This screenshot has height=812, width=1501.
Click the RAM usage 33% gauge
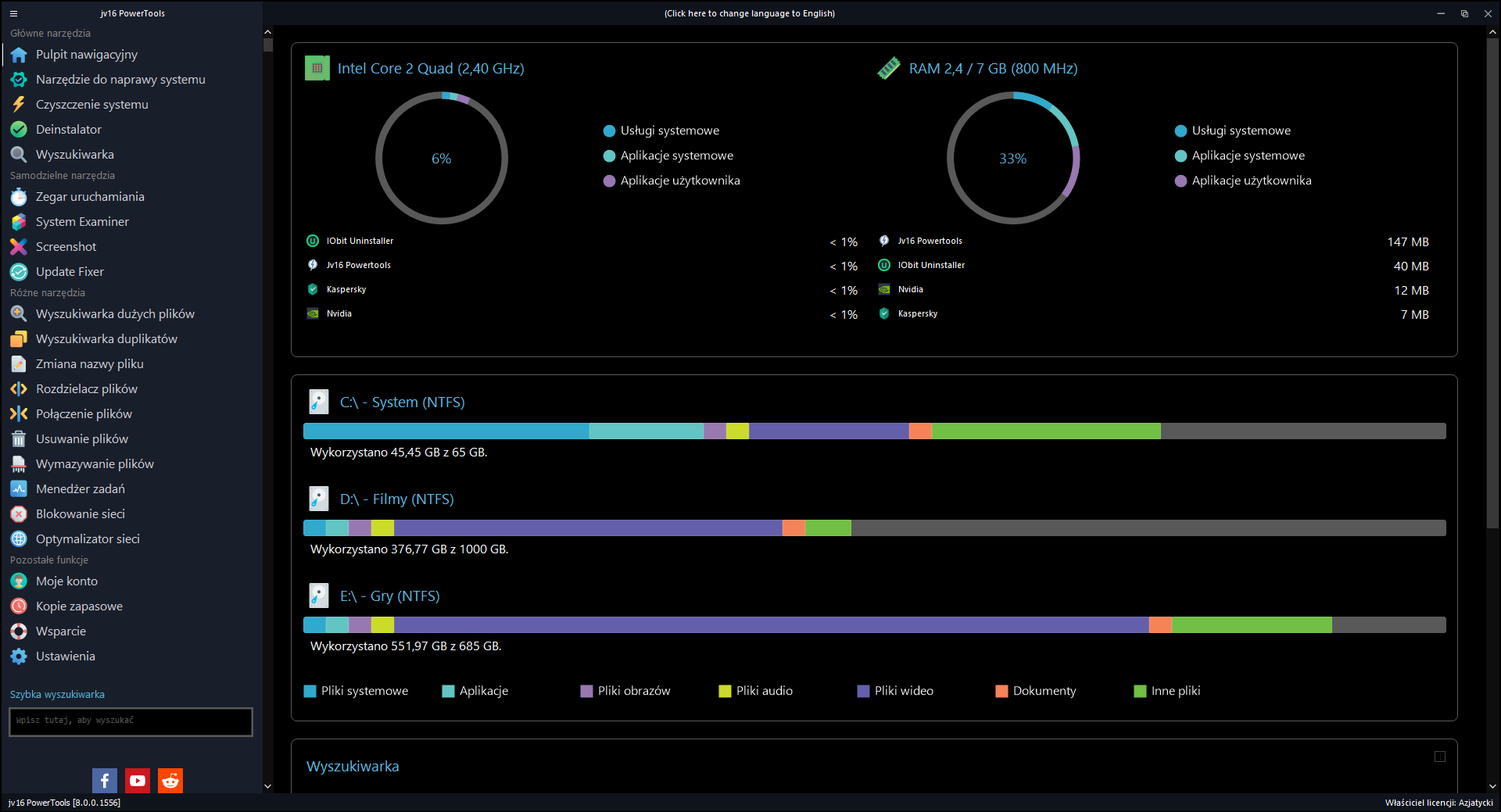point(1013,158)
